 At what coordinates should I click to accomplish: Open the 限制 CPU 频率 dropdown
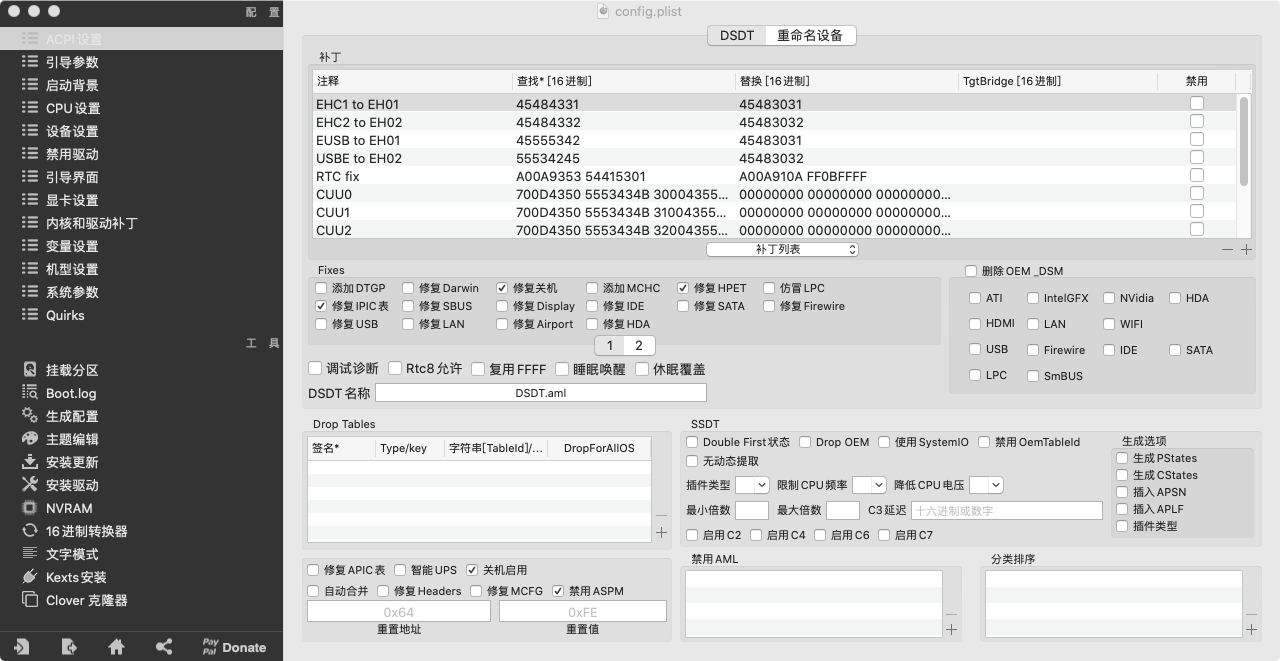pyautogui.click(x=869, y=484)
